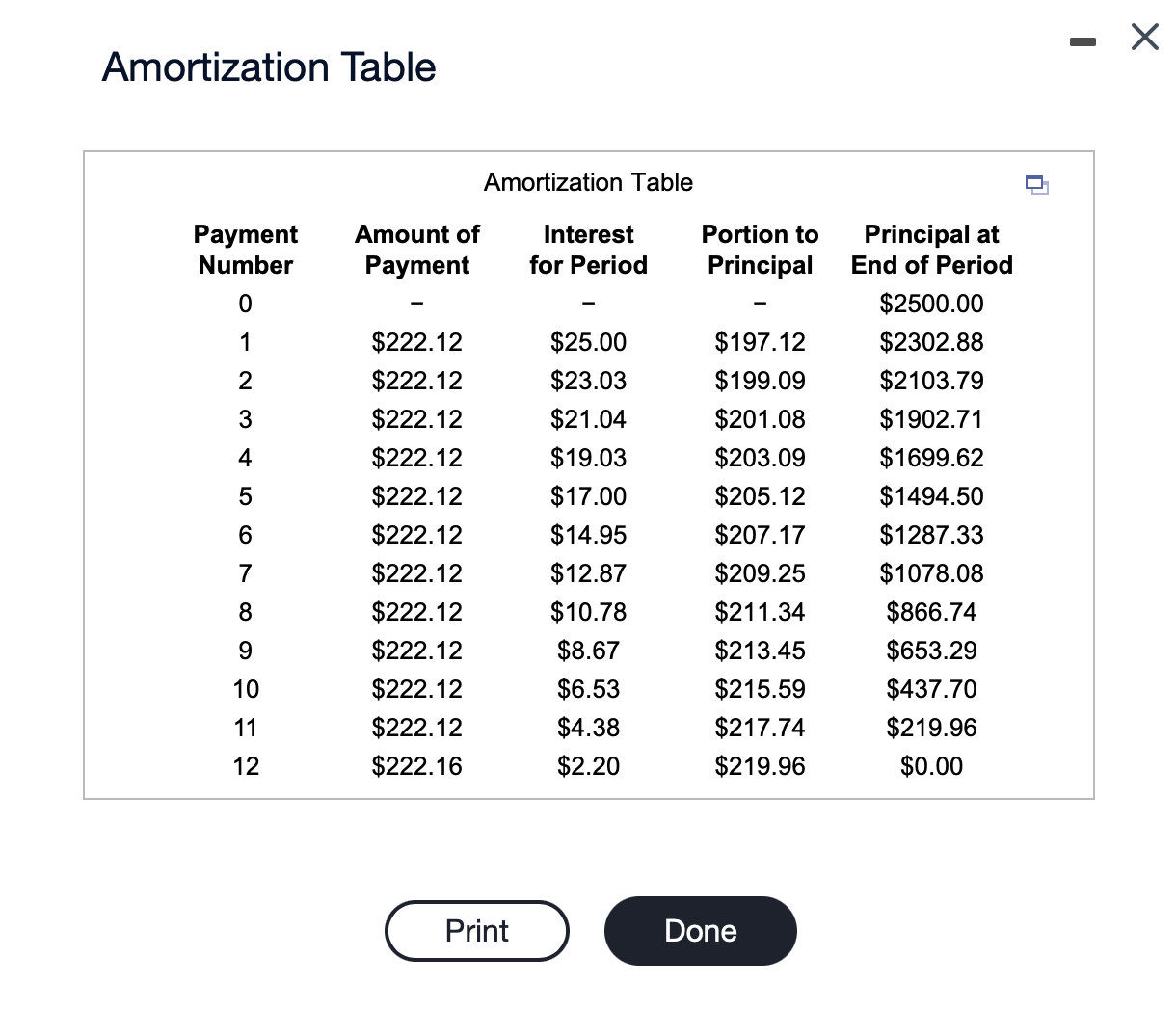1176x1010 pixels.
Task: Close the Amortization Table dialog
Action: pos(1143,37)
